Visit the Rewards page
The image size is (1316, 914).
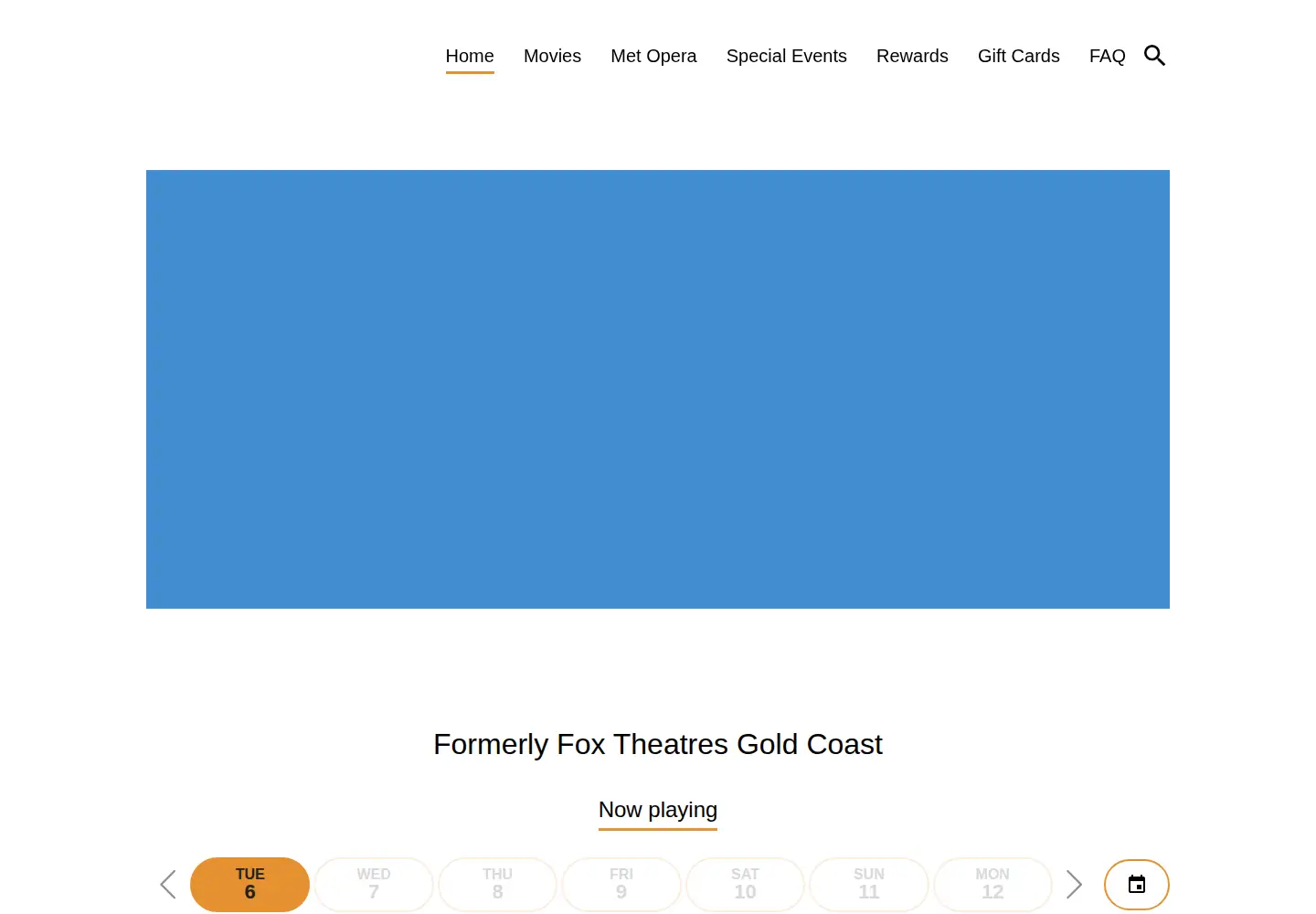[912, 56]
